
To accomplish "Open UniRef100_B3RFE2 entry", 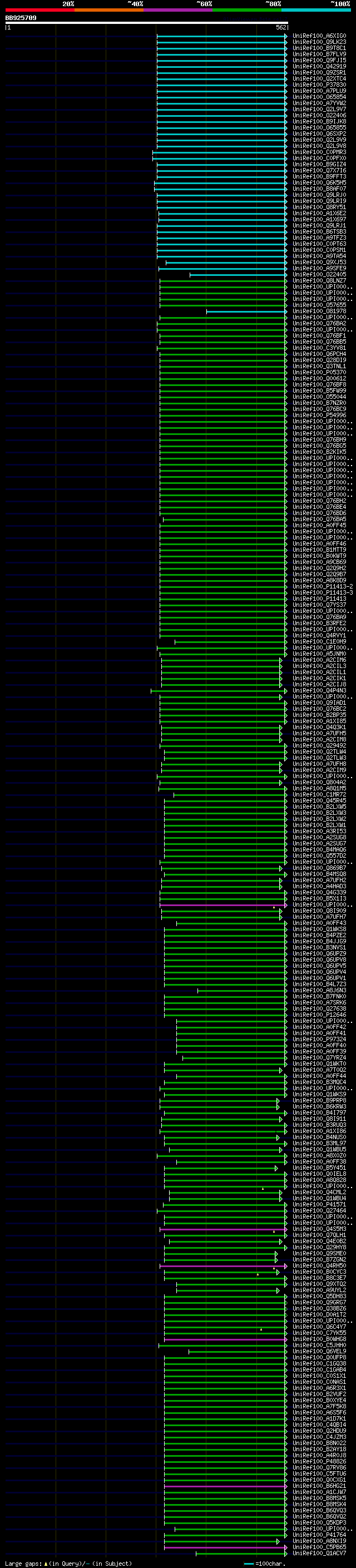I will point(319,624).
